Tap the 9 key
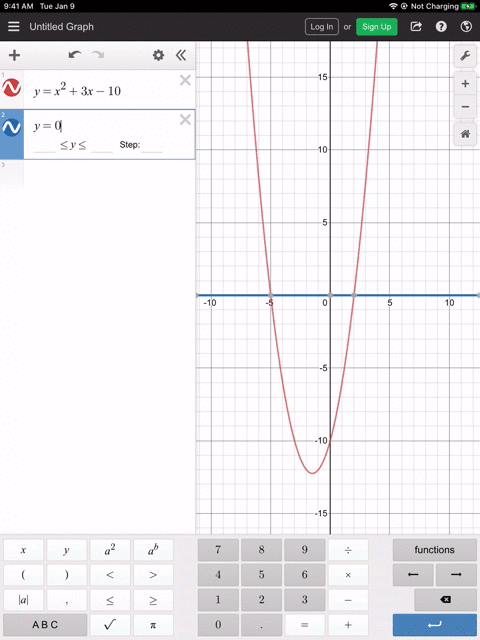Image resolution: width=480 pixels, height=640 pixels. coord(304,550)
